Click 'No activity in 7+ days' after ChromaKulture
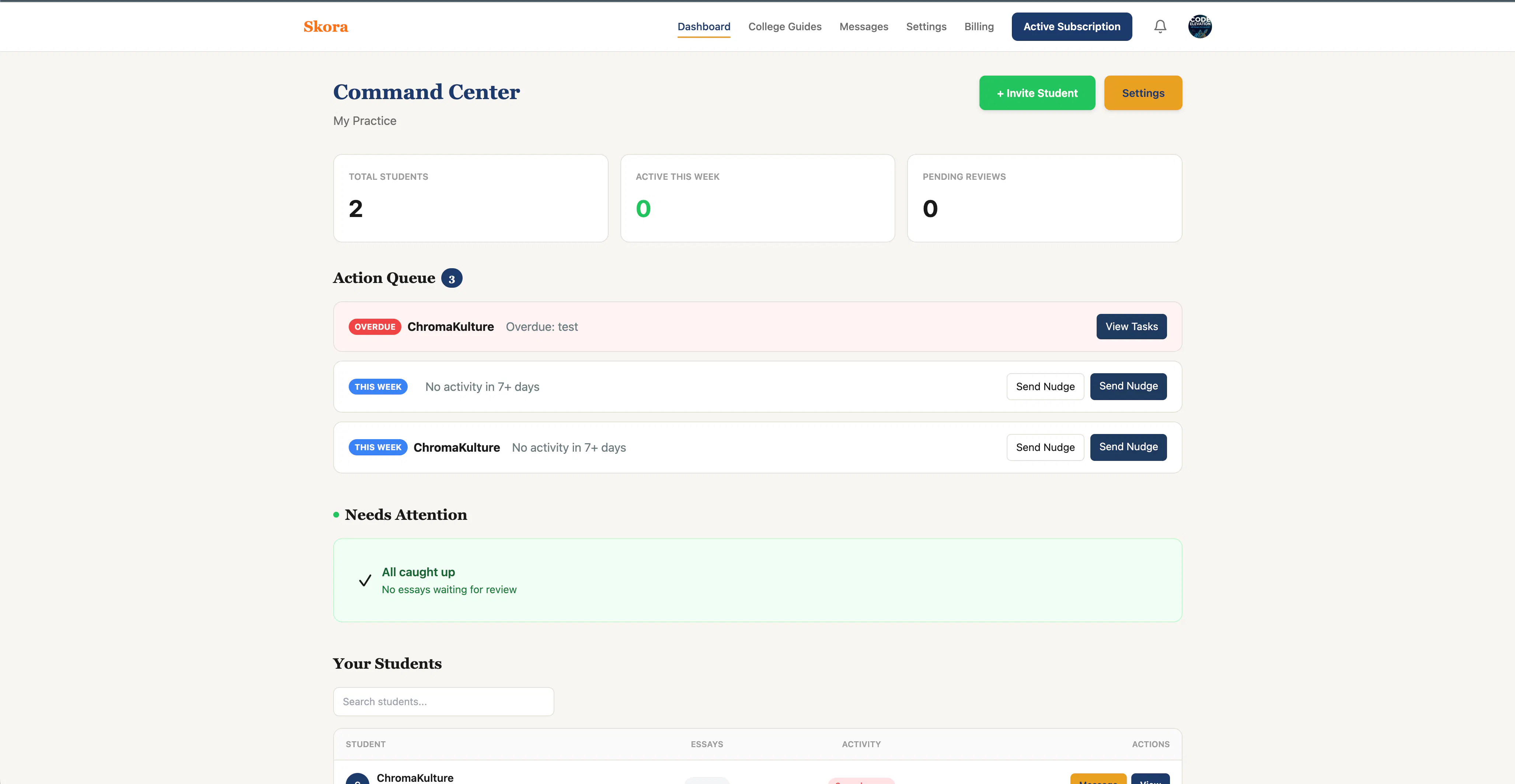The width and height of the screenshot is (1515, 784). (569, 447)
